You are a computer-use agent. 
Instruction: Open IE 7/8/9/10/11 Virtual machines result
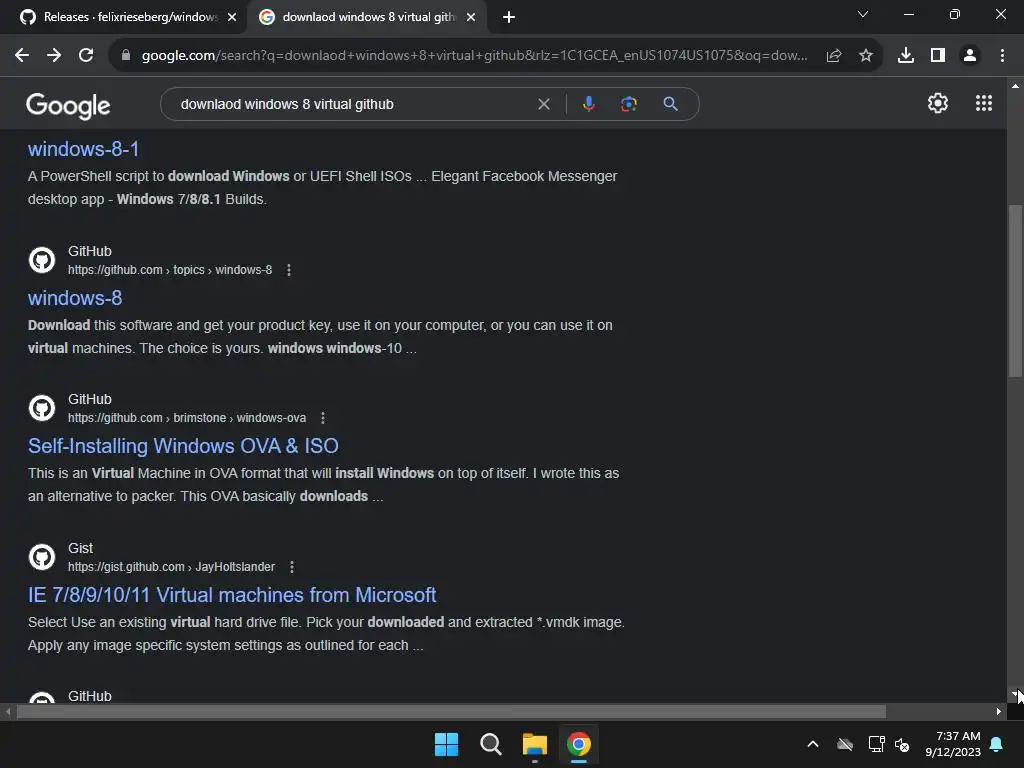pyautogui.click(x=232, y=594)
